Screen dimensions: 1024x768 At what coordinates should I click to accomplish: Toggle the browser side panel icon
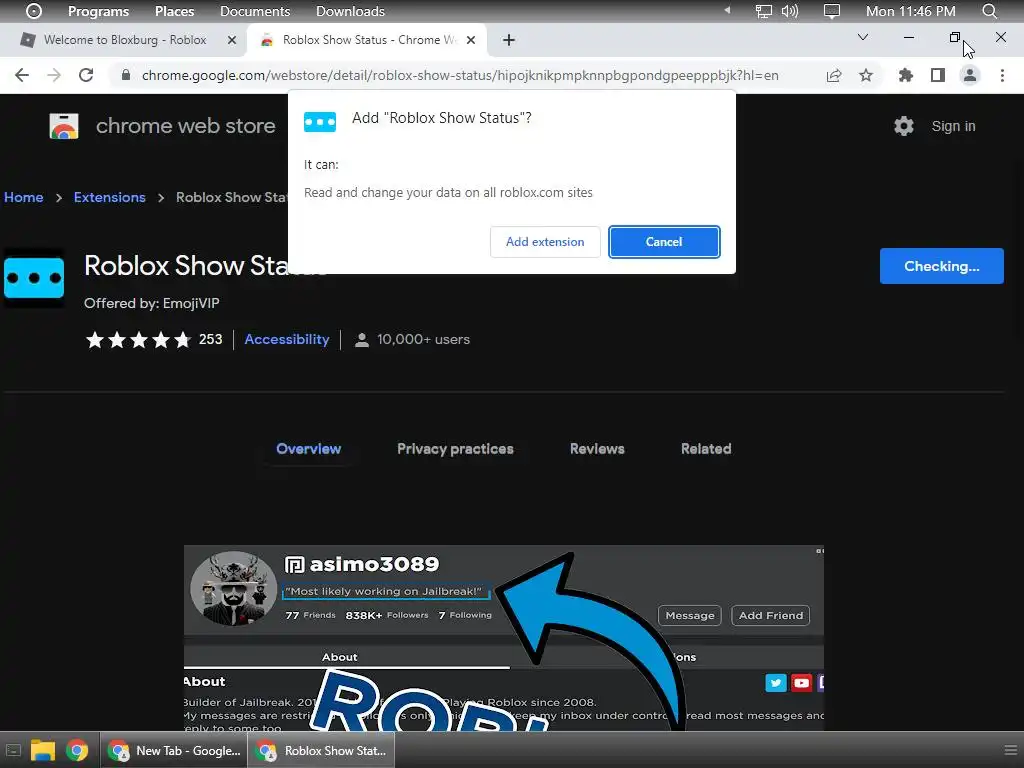coord(938,75)
